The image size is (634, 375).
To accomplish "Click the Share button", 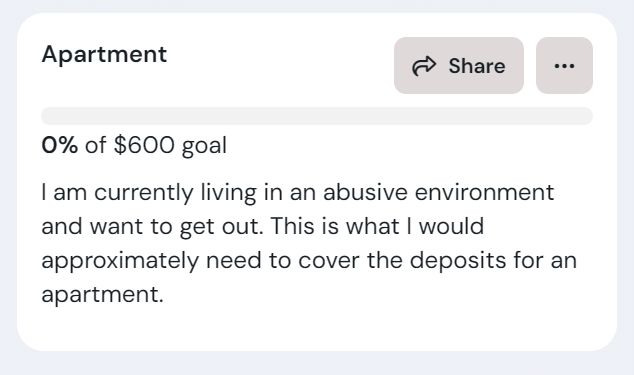I will [459, 66].
